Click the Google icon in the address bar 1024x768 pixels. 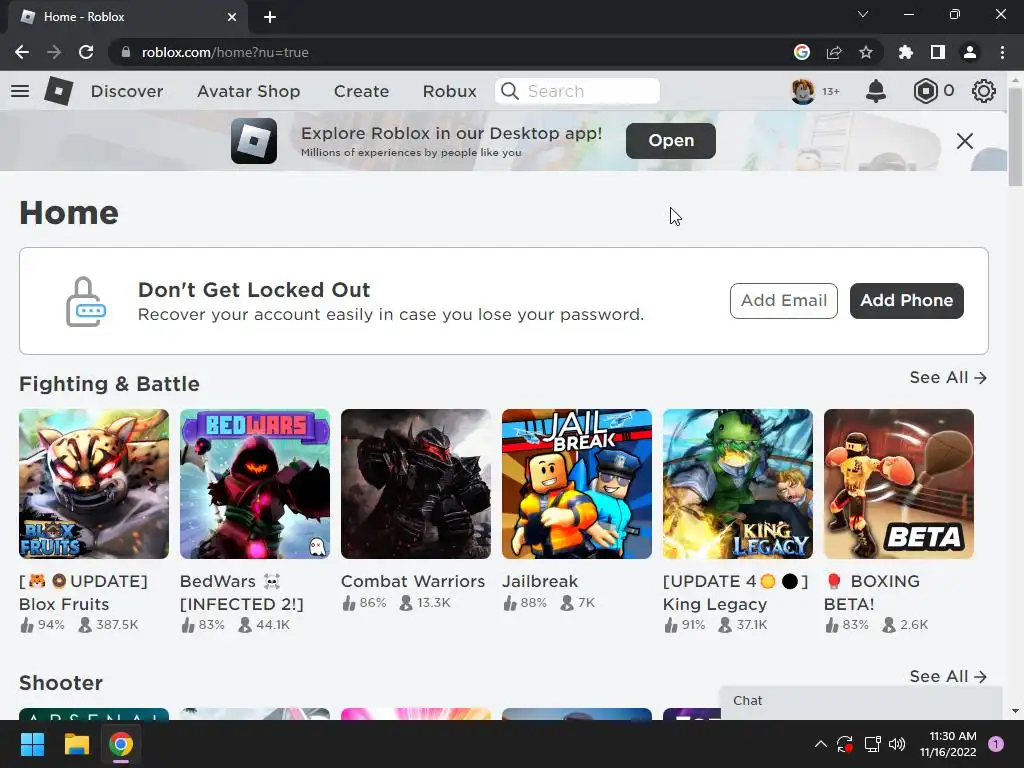[802, 52]
